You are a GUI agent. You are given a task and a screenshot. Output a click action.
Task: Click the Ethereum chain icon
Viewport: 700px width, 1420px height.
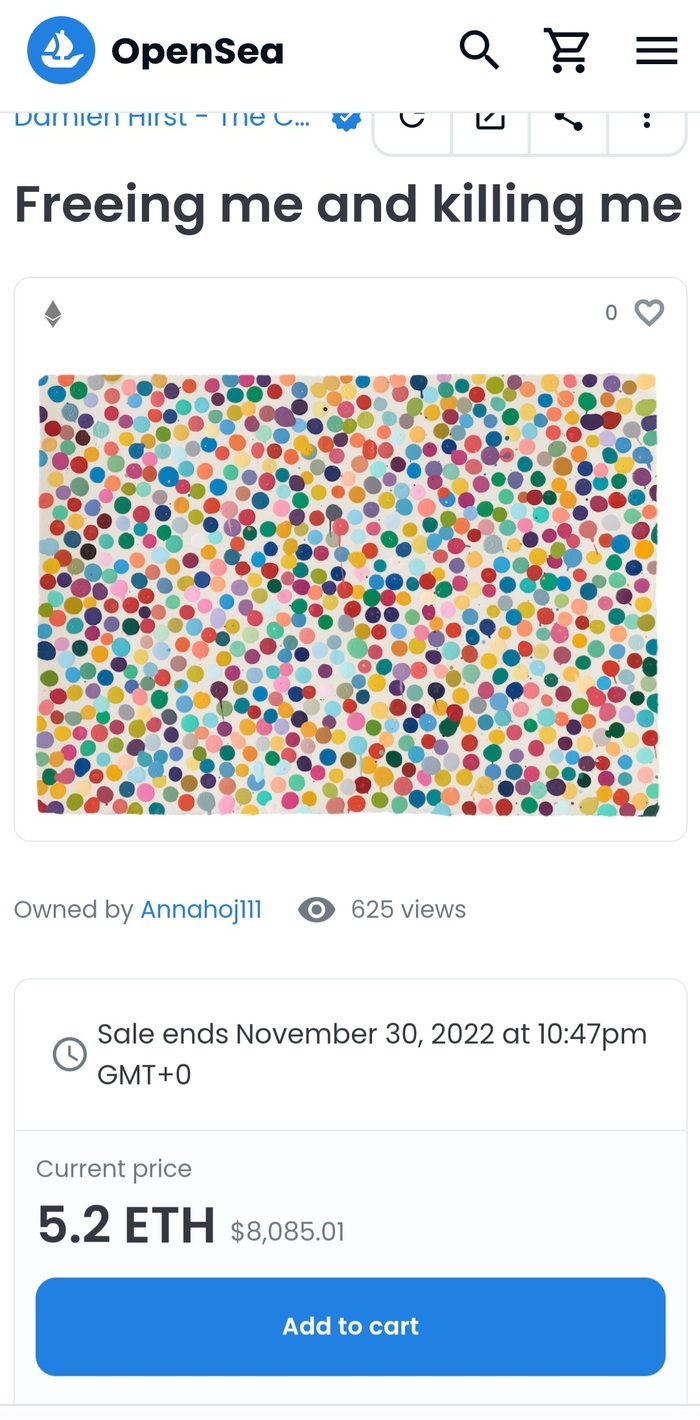click(53, 315)
